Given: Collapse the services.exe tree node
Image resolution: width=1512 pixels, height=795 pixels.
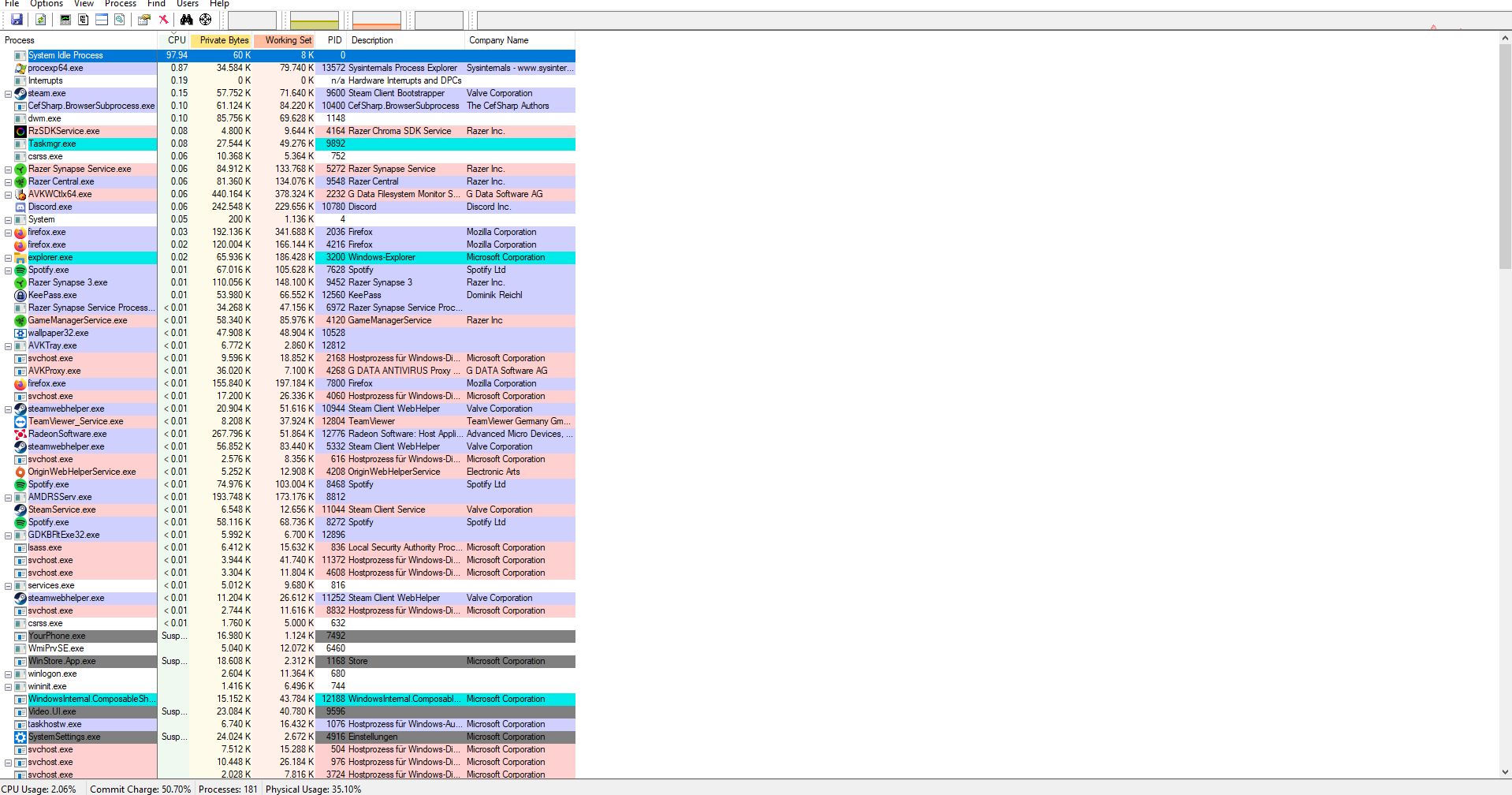Looking at the screenshot, I should tap(8, 586).
